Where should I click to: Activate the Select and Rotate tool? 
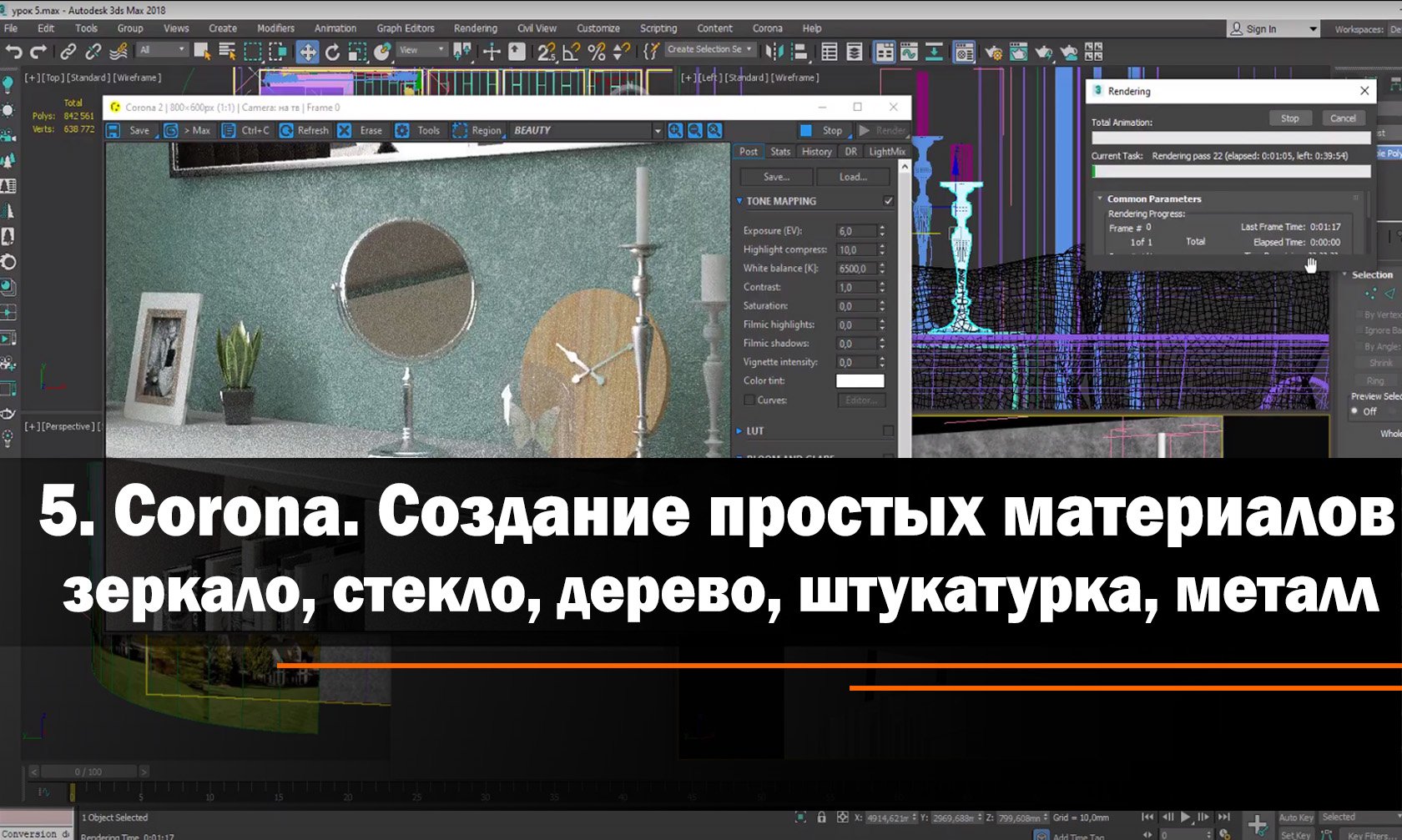coord(332,52)
